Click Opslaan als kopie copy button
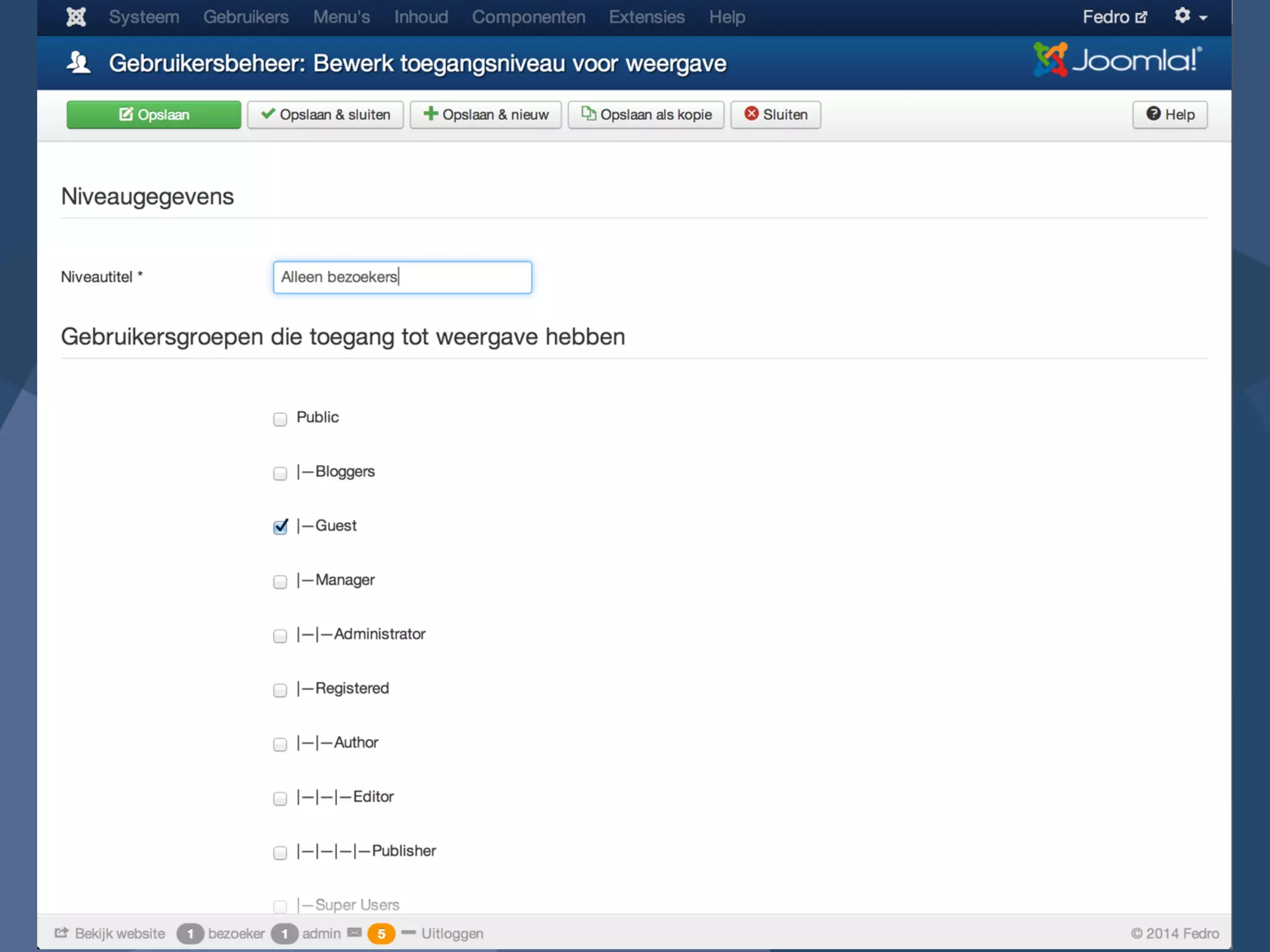Image resolution: width=1270 pixels, height=952 pixels. [646, 115]
